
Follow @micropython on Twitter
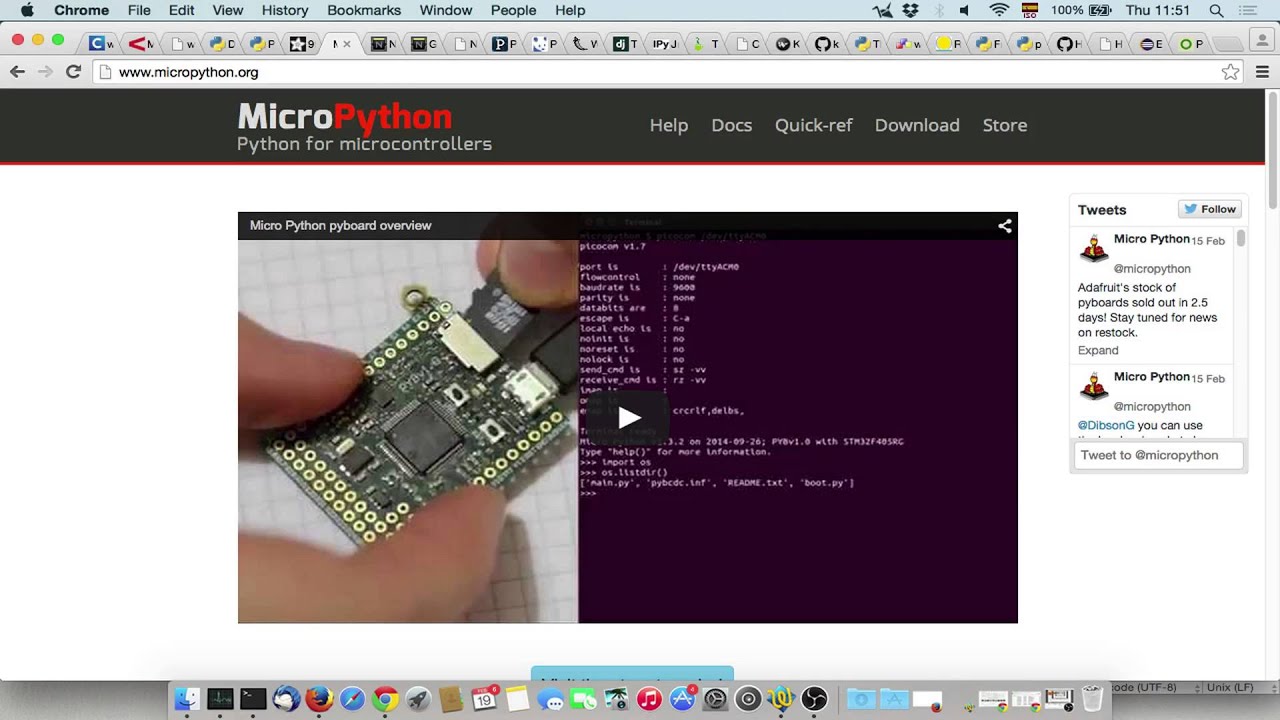(x=1210, y=209)
